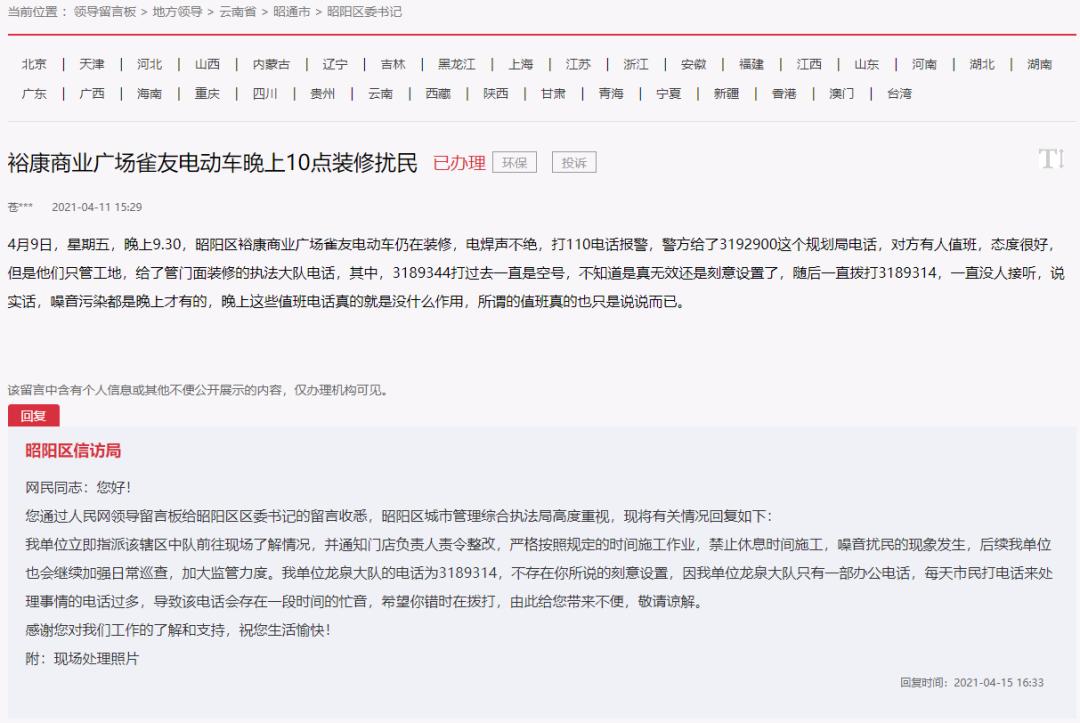Click 北京 in the region navigation bar

[34, 63]
